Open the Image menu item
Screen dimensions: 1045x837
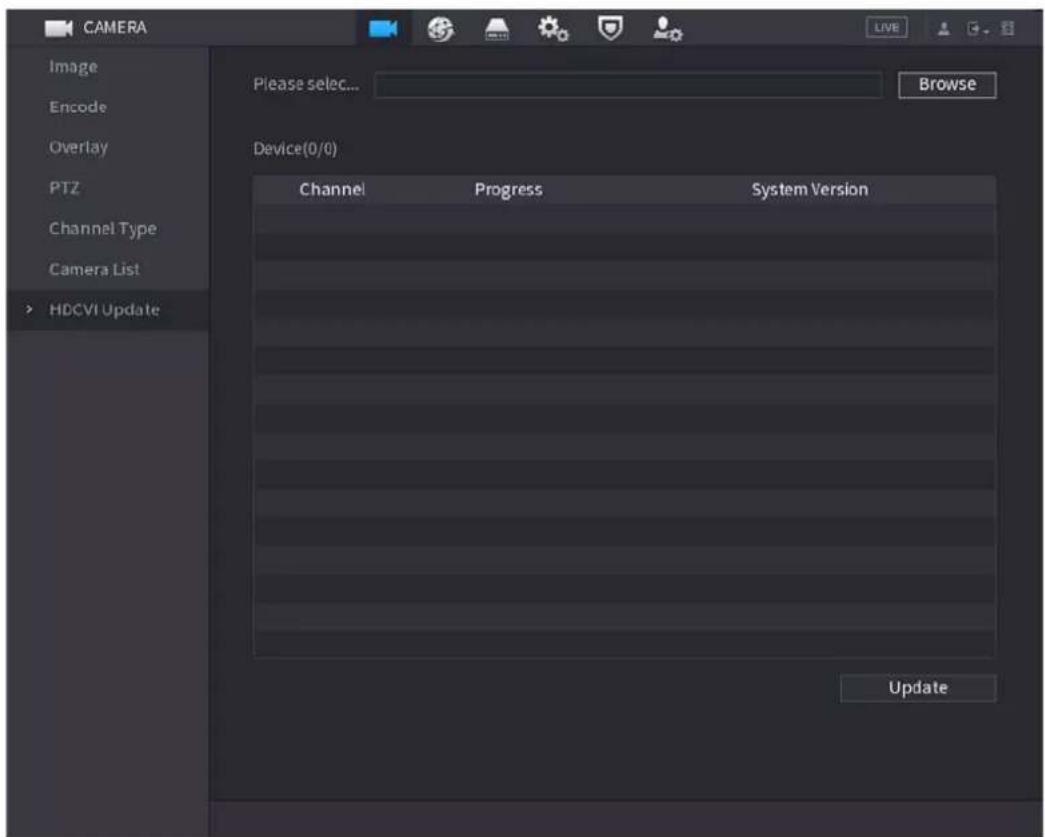pyautogui.click(x=73, y=67)
